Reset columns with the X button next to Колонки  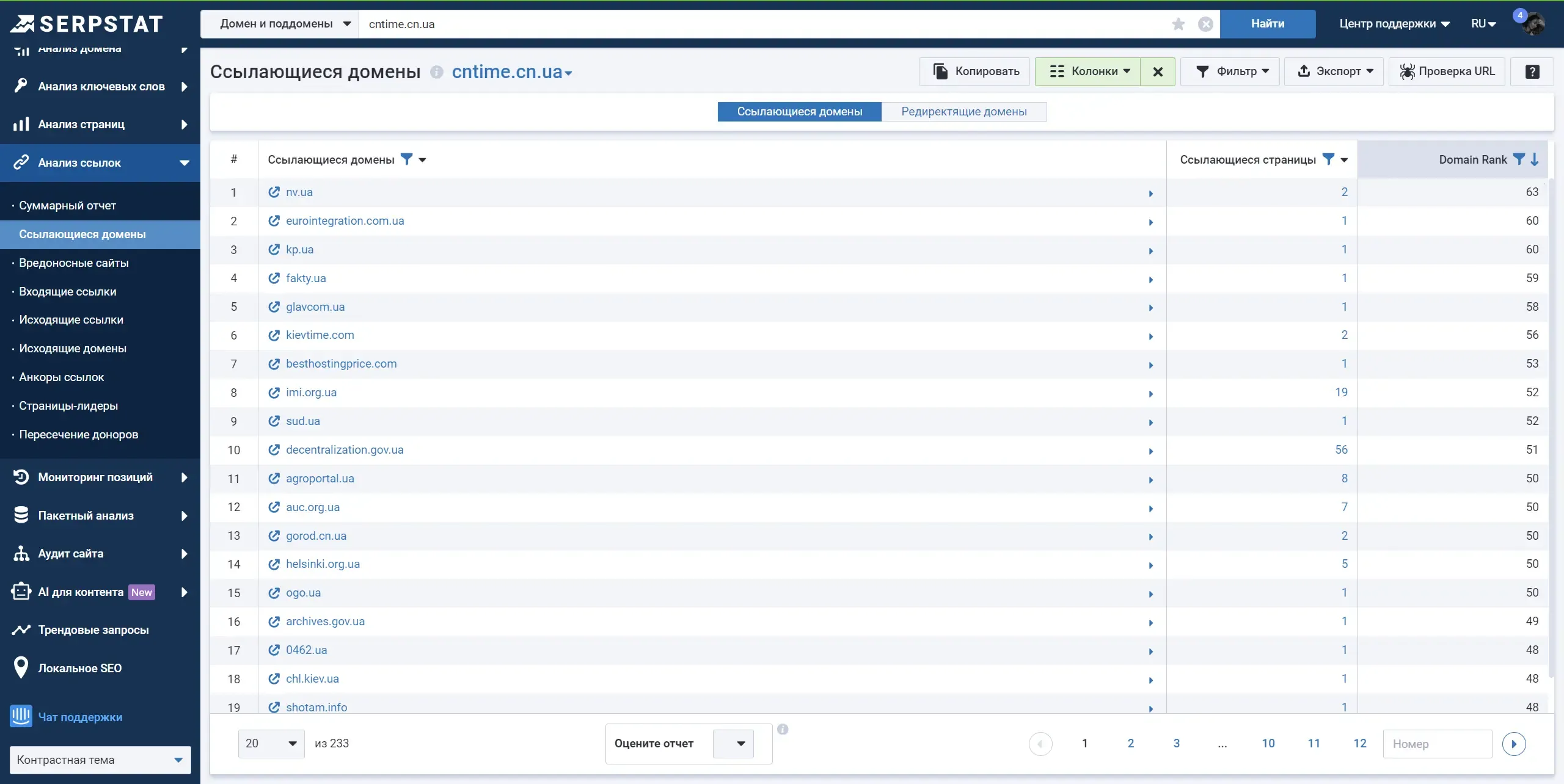tap(1158, 71)
